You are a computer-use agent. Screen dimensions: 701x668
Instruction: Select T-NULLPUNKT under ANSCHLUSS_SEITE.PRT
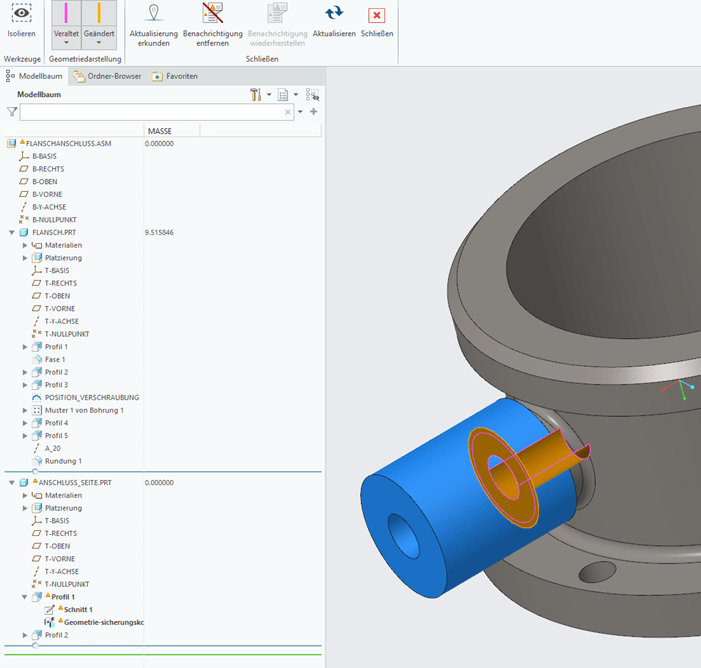pyautogui.click(x=67, y=584)
